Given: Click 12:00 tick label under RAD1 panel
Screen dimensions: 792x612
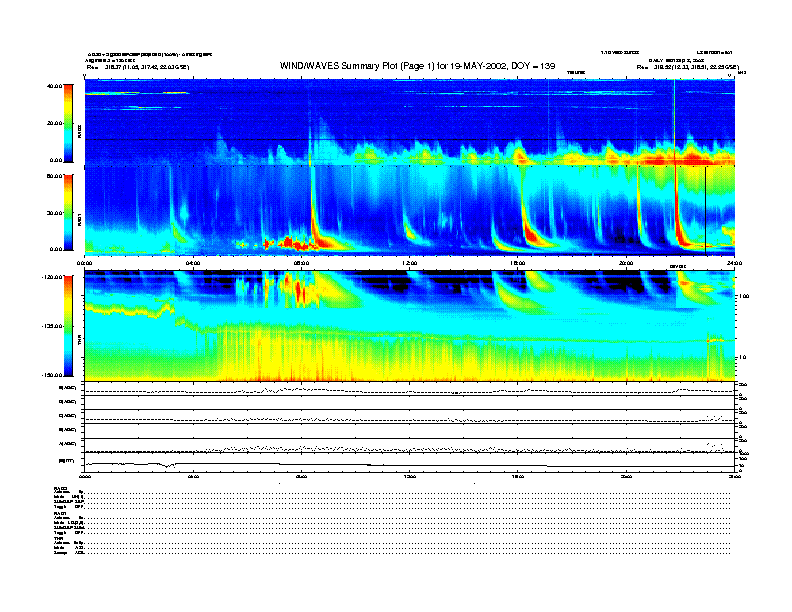Looking at the screenshot, I should (x=410, y=263).
